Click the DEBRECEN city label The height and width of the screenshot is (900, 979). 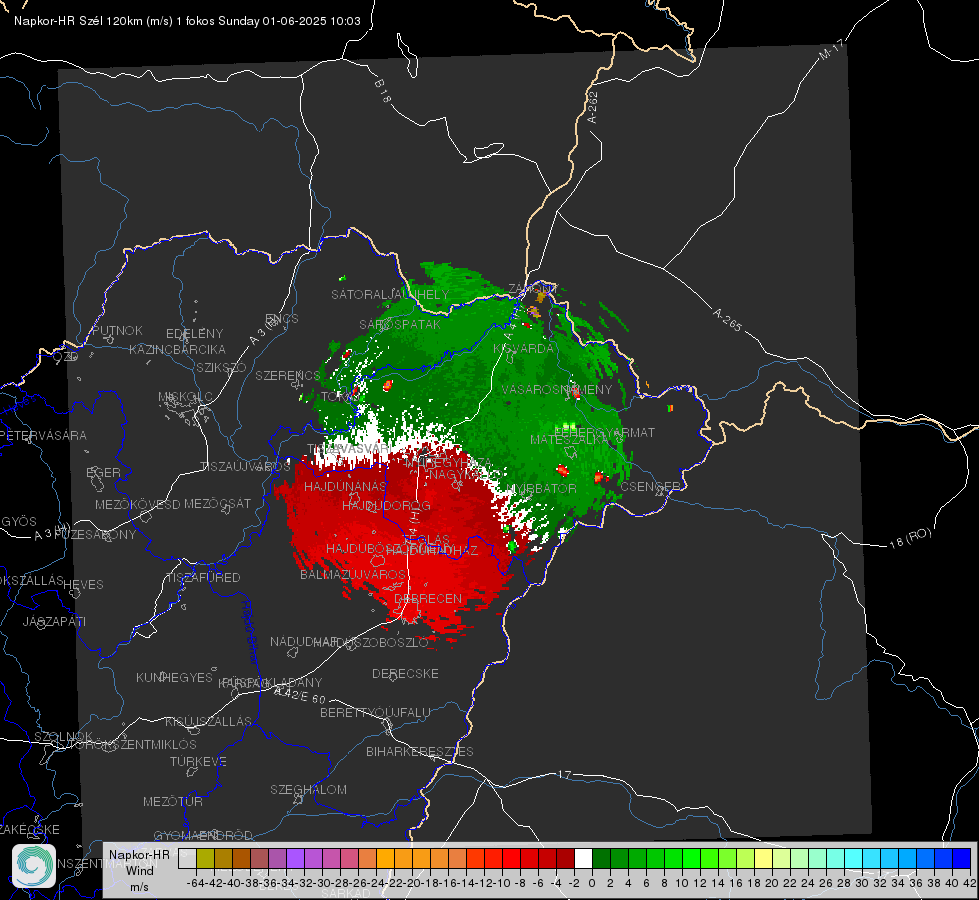(x=428, y=598)
